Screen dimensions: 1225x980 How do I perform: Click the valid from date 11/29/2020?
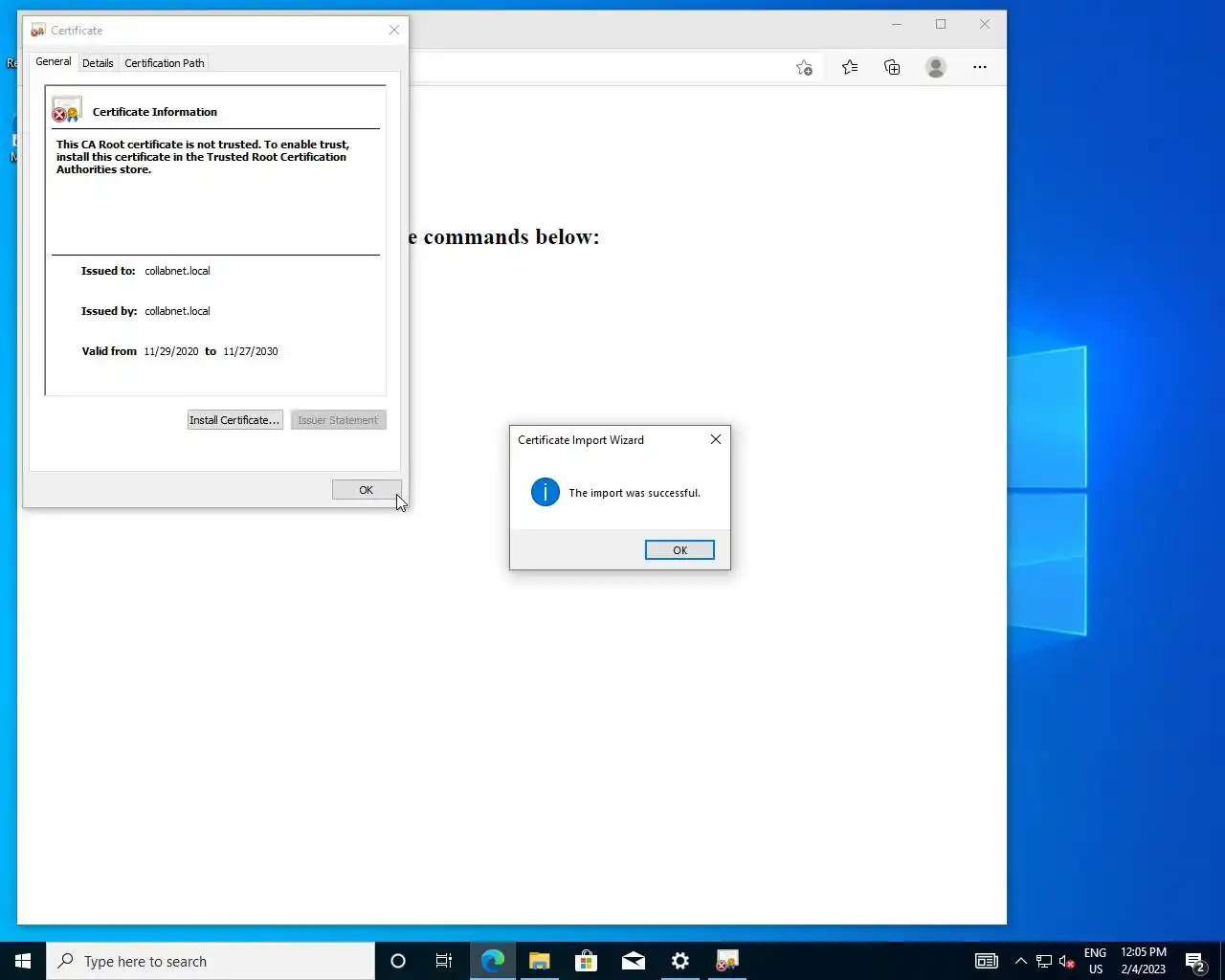(x=171, y=351)
